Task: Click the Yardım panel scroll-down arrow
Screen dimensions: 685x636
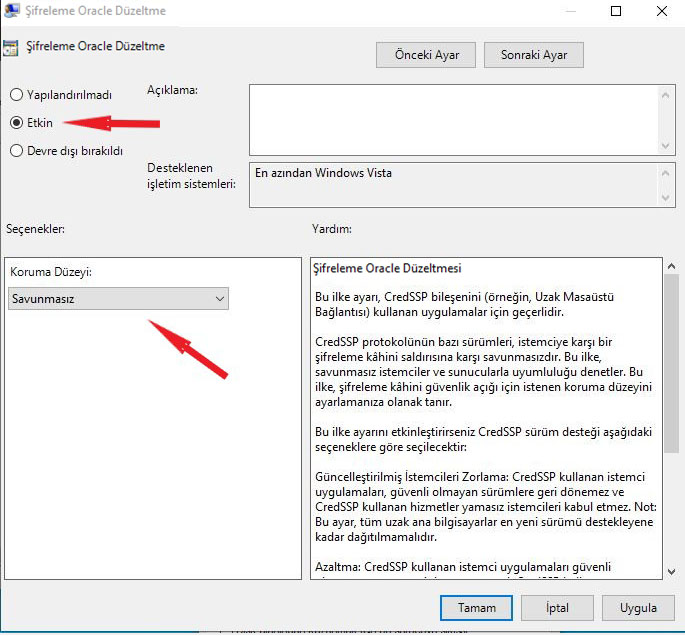Action: [671, 571]
